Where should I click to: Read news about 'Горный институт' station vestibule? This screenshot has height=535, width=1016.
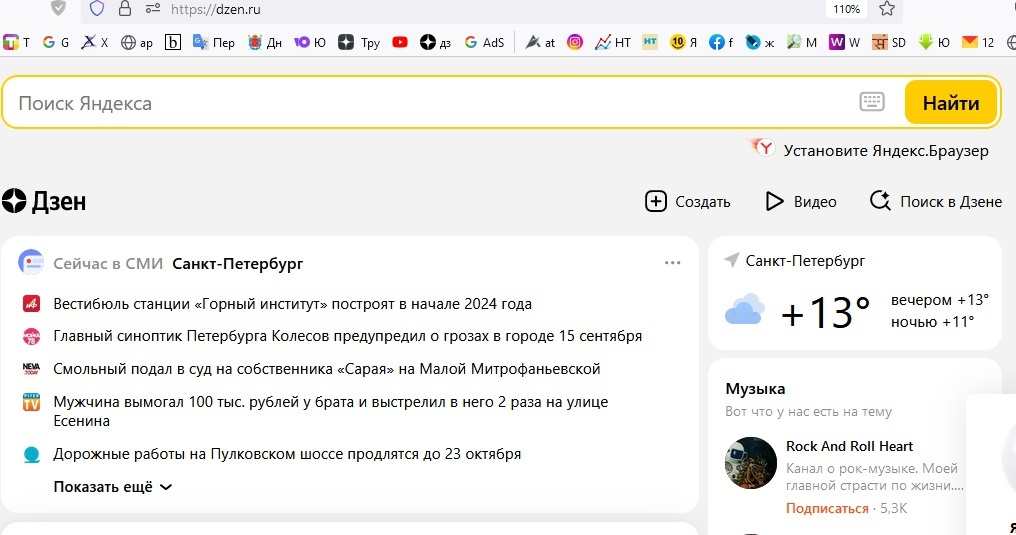pos(292,304)
